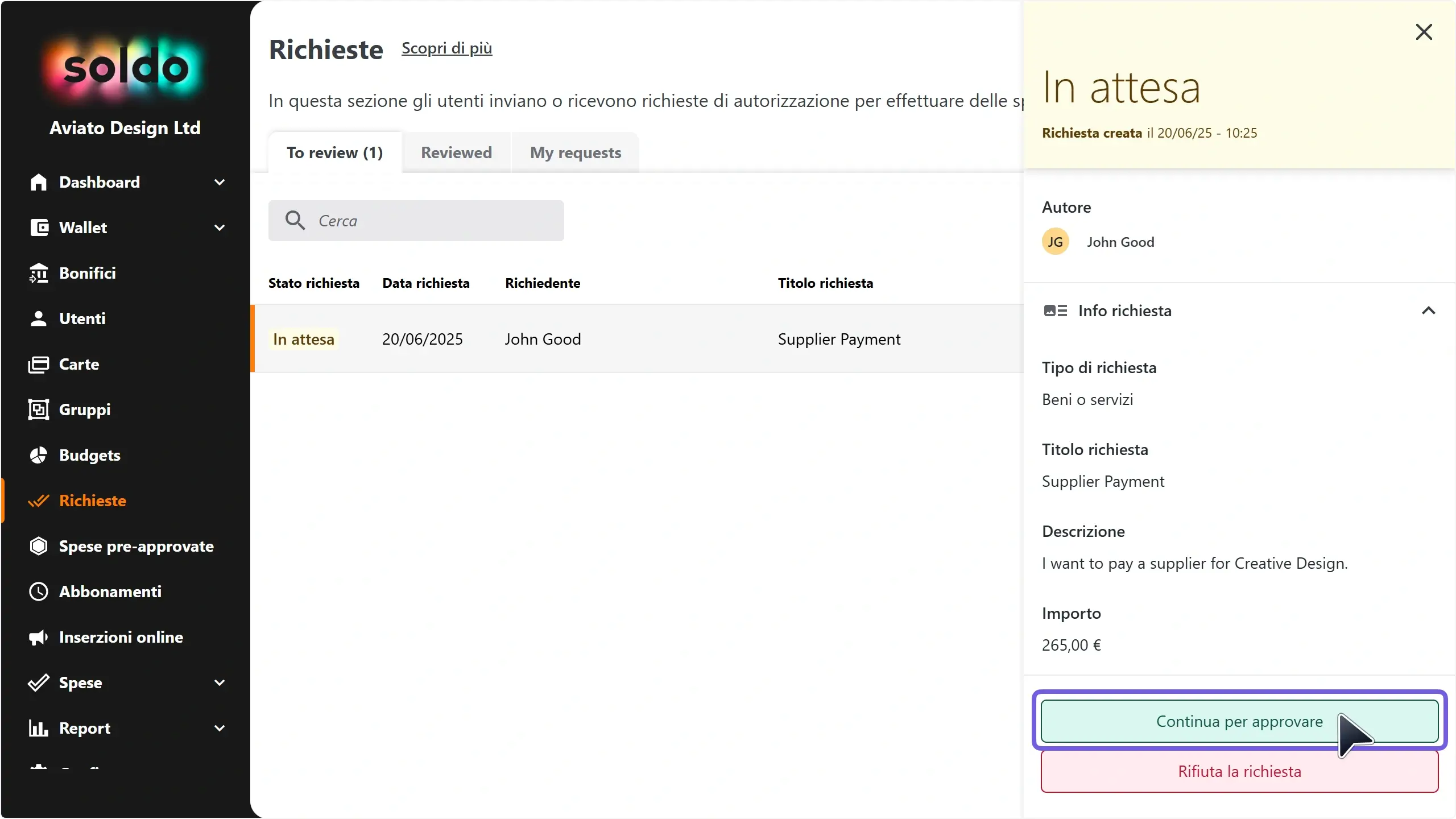Click Rifiuta la richiesta button
The height and width of the screenshot is (819, 1456).
point(1239,771)
